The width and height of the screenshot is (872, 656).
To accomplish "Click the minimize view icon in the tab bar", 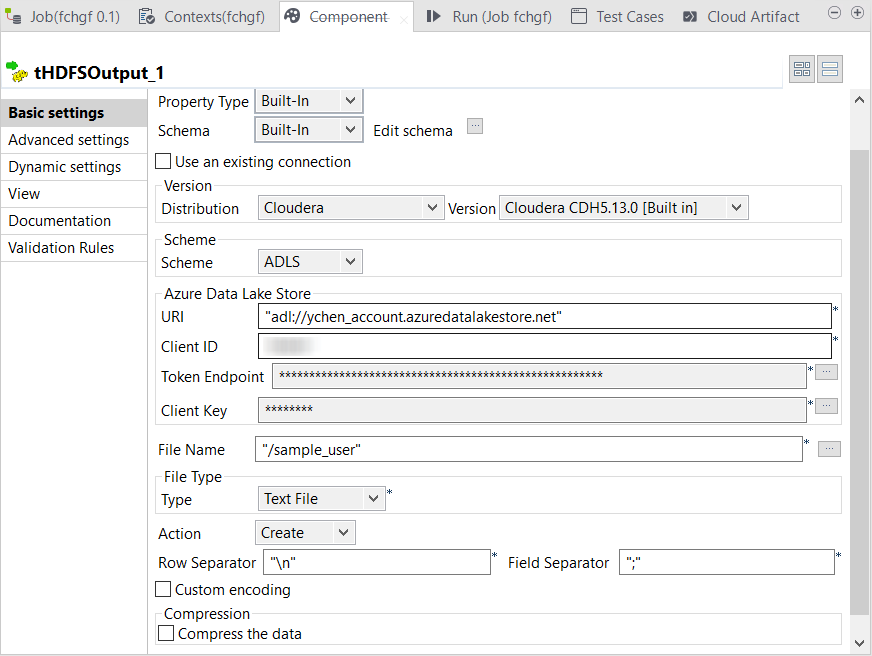I will (835, 13).
